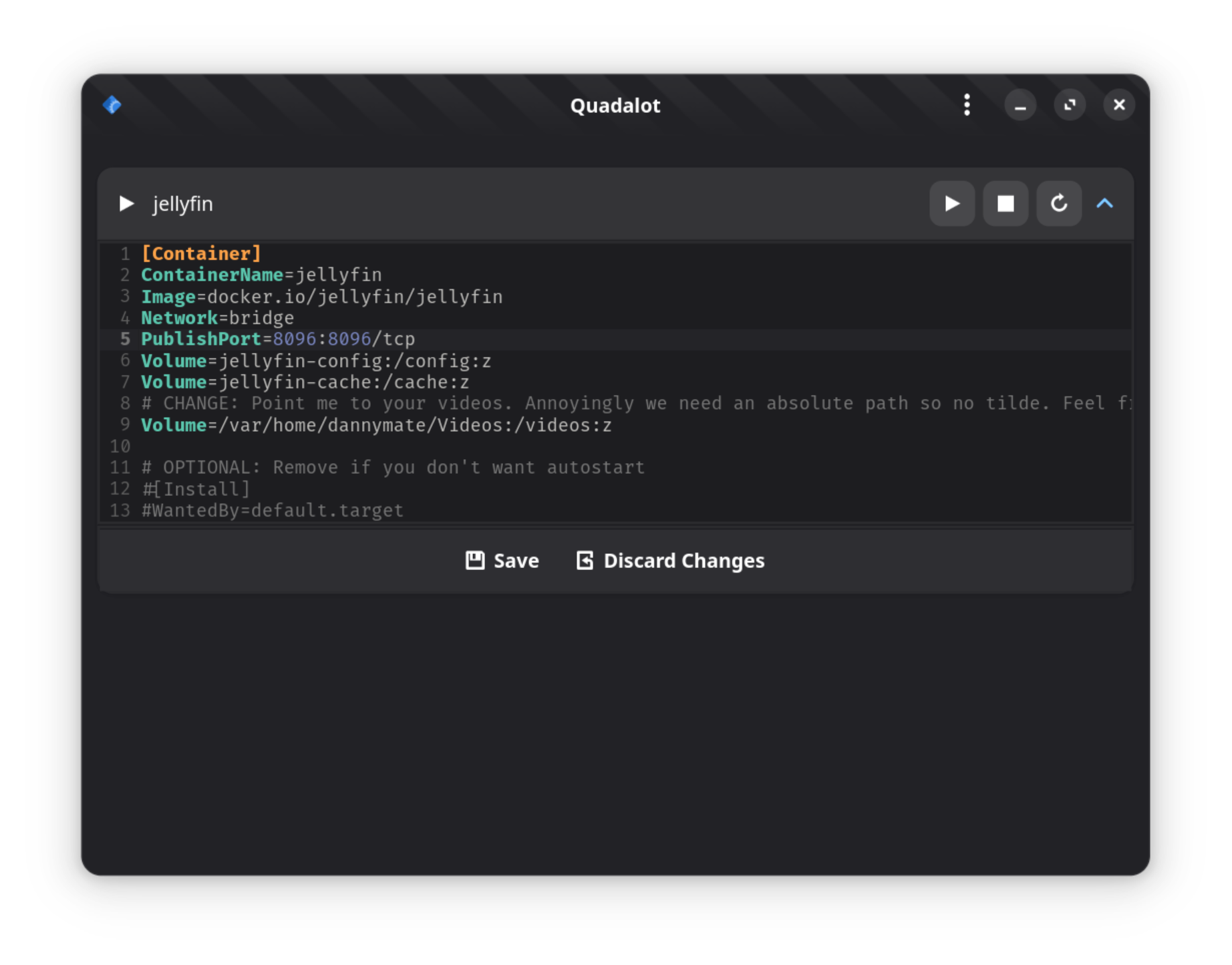The width and height of the screenshot is (1232, 965).
Task: Stop the jellyfin container
Action: coord(1006,203)
